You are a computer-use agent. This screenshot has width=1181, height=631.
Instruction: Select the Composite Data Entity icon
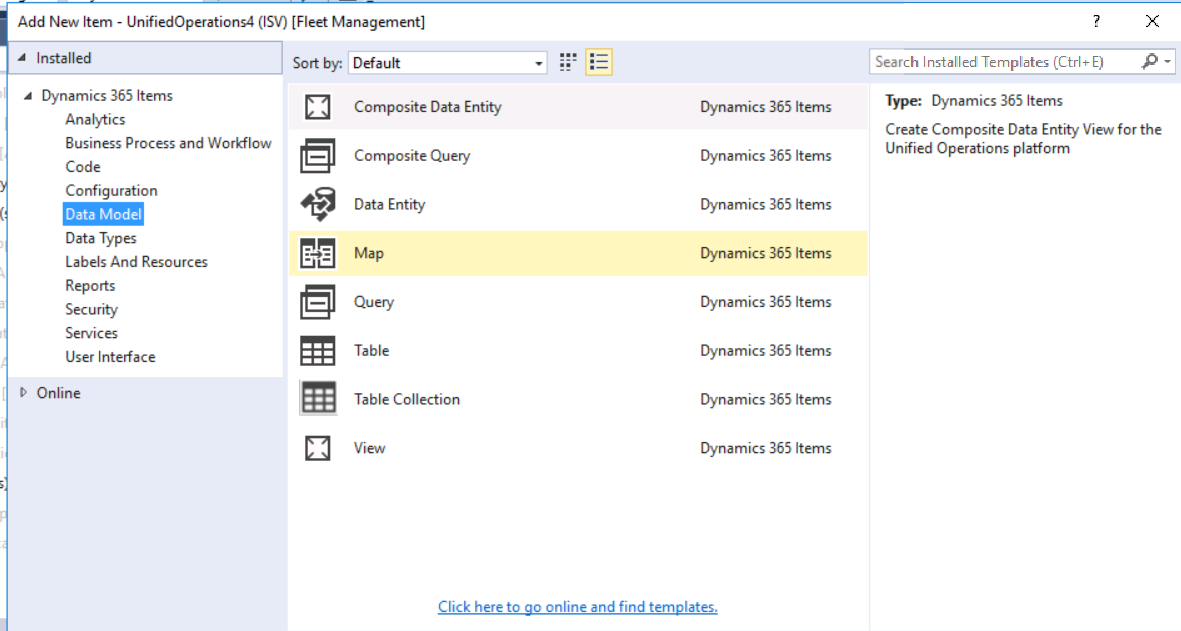(317, 107)
